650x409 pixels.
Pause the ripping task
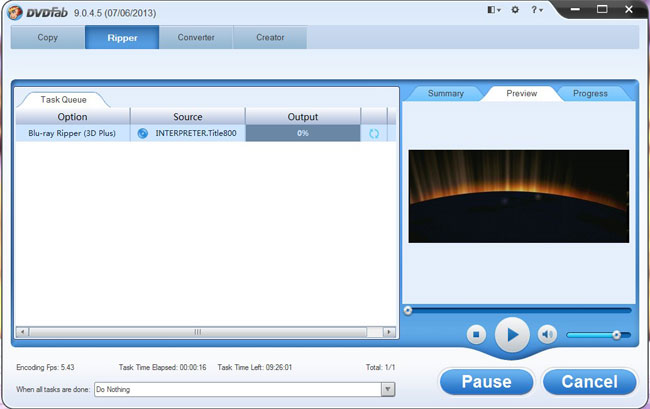pos(486,381)
